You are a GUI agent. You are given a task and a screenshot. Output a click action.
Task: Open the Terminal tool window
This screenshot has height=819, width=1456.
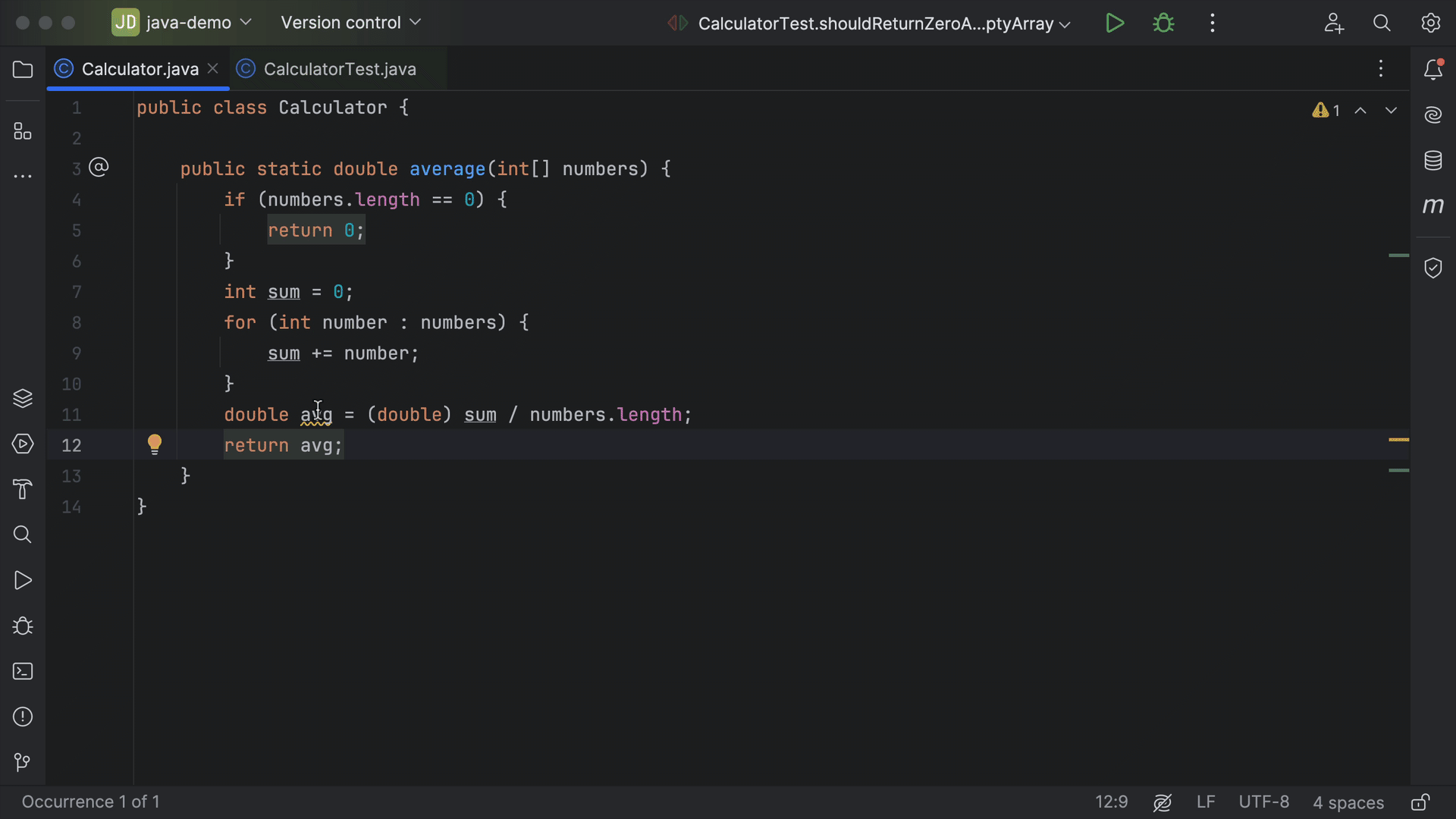[x=23, y=671]
